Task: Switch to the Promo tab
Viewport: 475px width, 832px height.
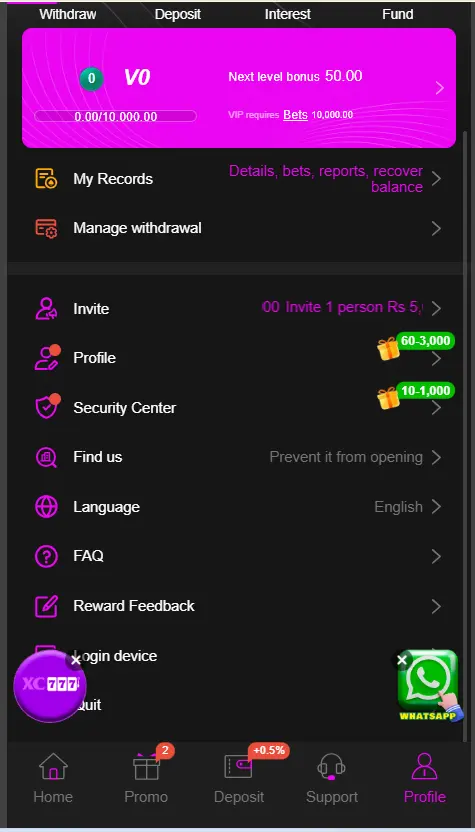Action: 146,778
